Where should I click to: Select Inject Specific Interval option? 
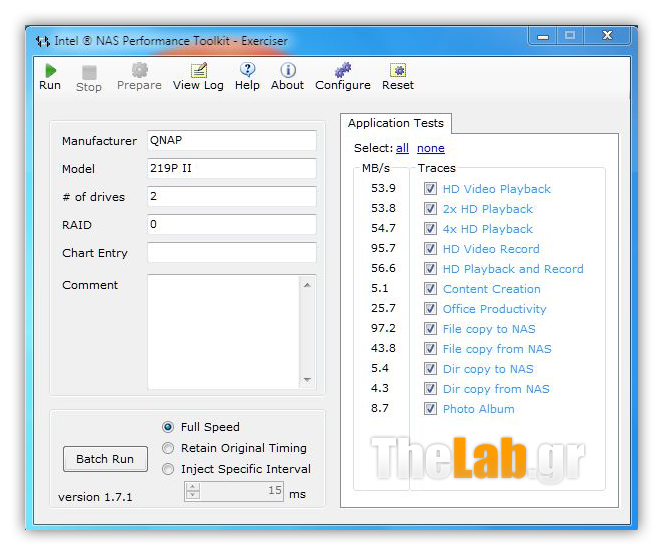click(168, 469)
